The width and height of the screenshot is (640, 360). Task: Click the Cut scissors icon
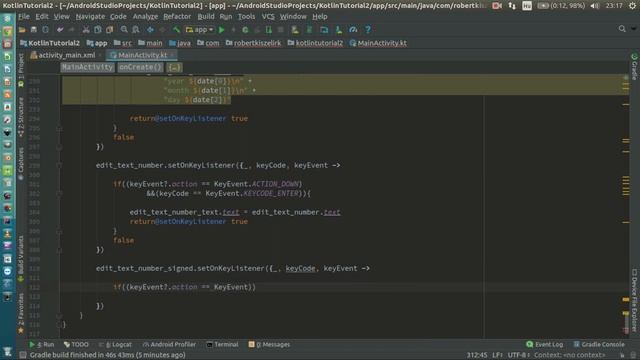pyautogui.click(x=86, y=30)
